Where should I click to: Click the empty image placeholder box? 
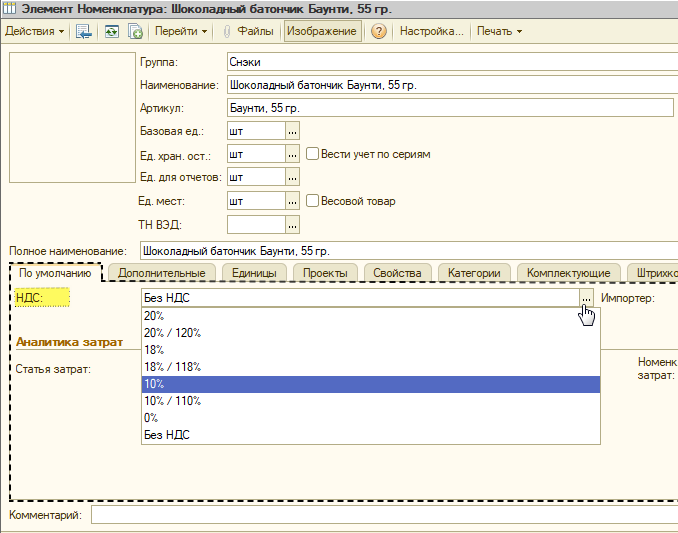[x=72, y=118]
